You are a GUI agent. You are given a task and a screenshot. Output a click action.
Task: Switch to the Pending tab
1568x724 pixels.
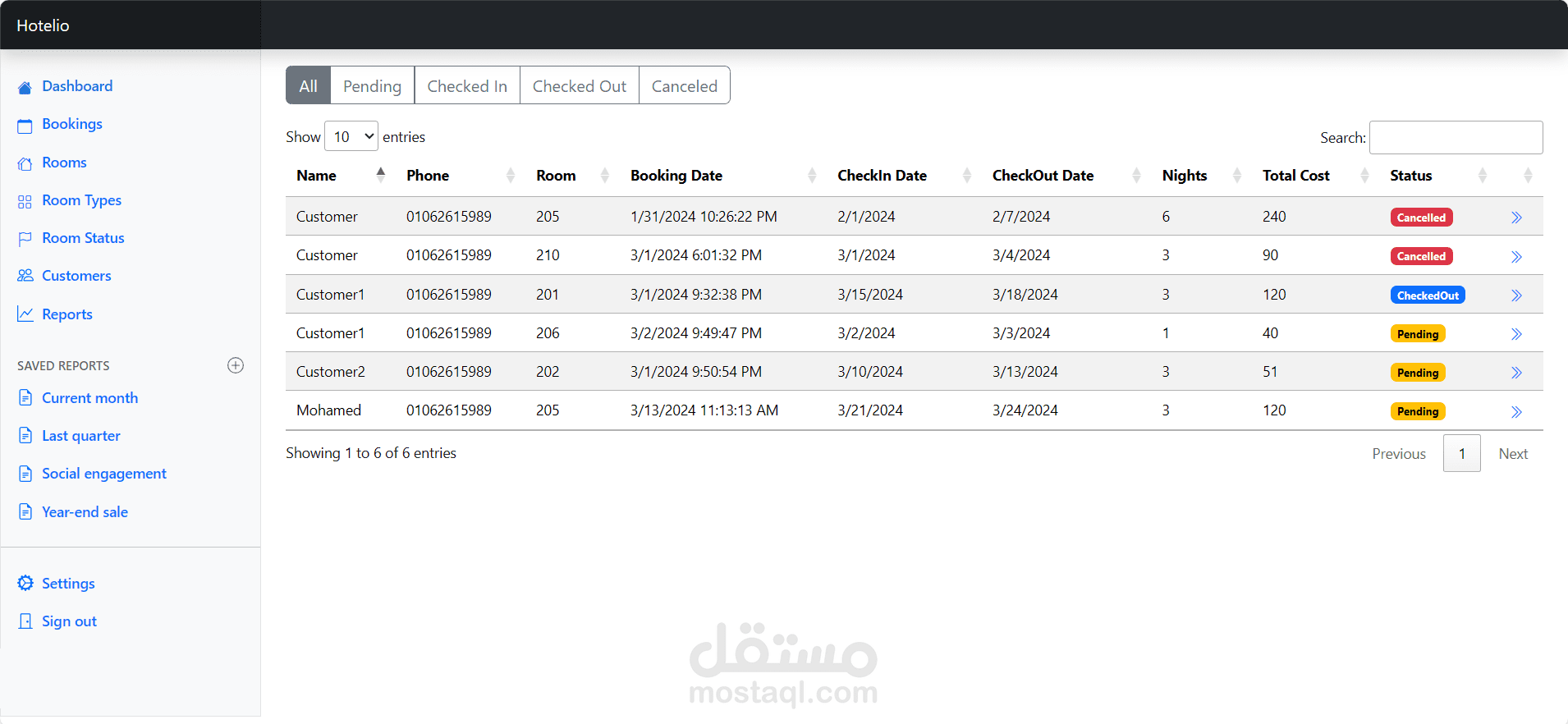click(x=372, y=85)
